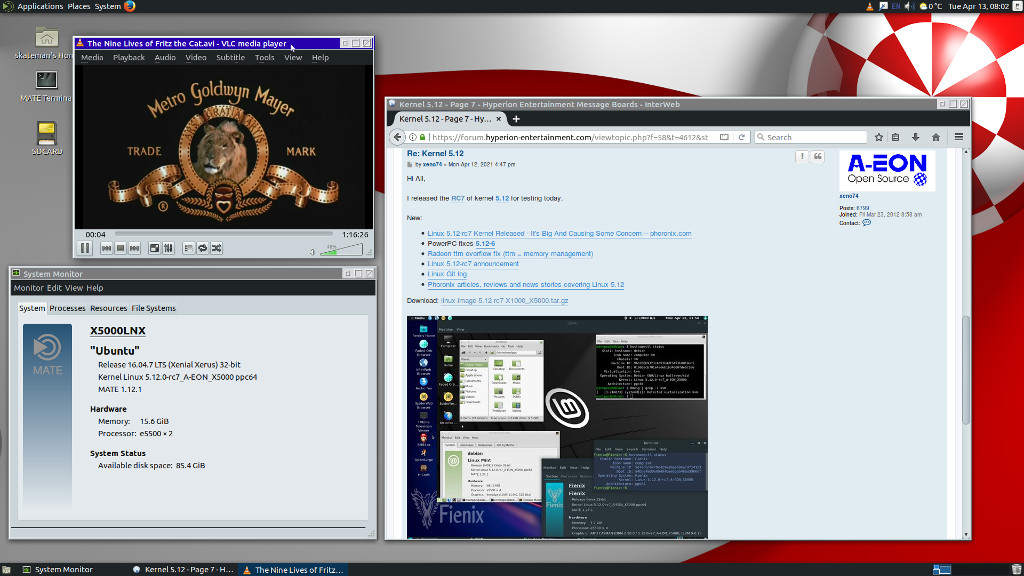Open VLC View menu
Image resolution: width=1024 pixels, height=576 pixels.
point(293,57)
